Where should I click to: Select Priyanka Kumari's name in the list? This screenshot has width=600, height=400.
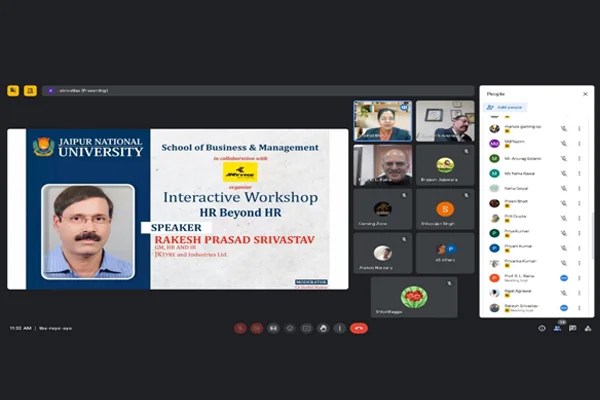coord(520,261)
